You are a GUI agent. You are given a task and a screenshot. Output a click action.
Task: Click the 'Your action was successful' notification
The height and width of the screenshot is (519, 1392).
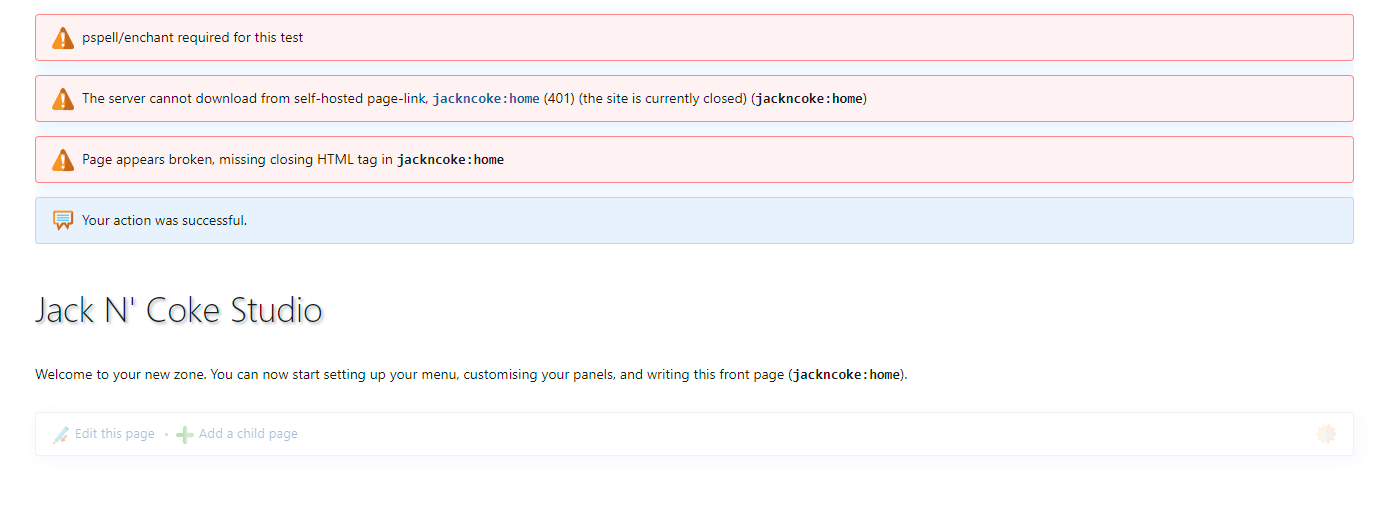click(x=164, y=221)
